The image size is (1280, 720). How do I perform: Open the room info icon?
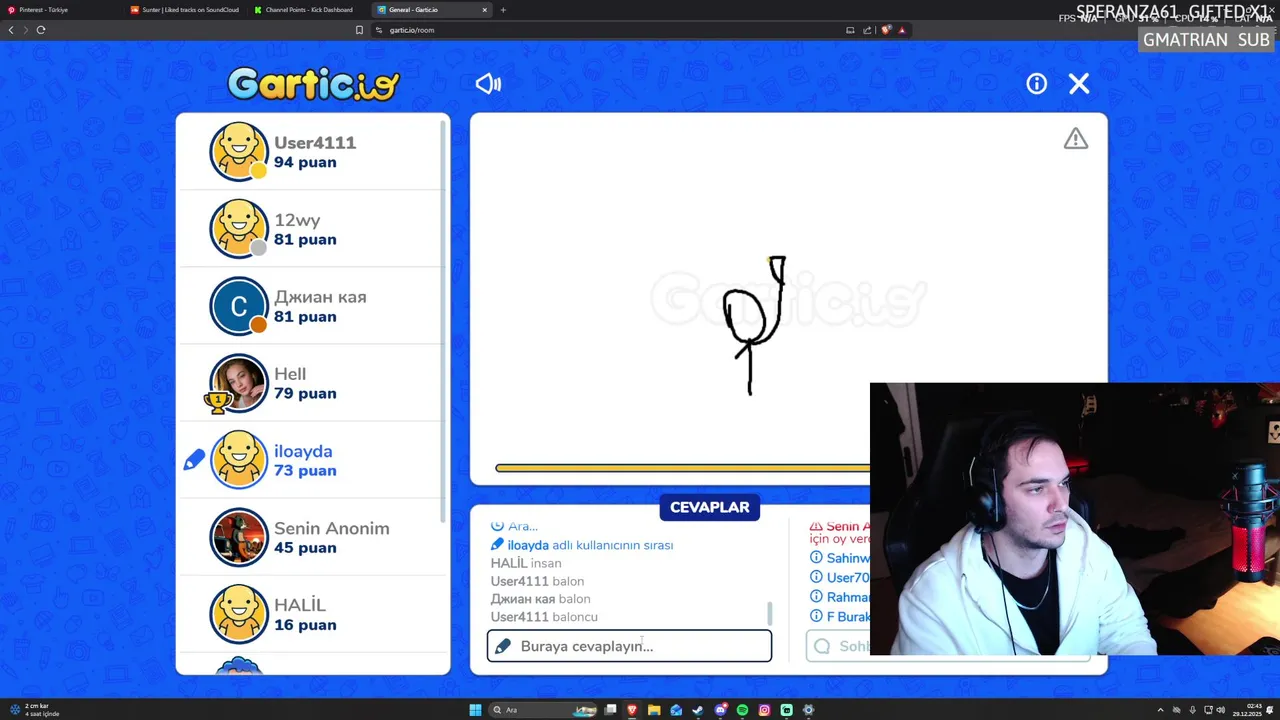click(x=1036, y=84)
